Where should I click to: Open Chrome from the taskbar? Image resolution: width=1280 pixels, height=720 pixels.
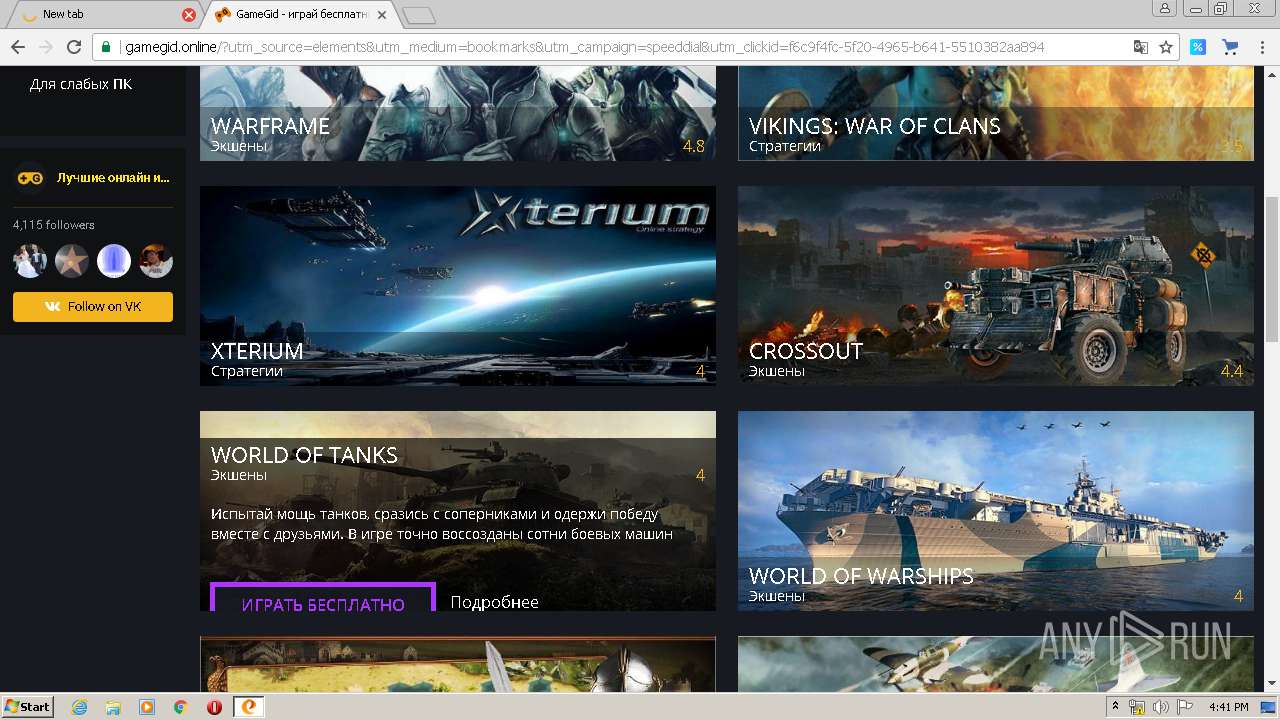click(x=181, y=707)
